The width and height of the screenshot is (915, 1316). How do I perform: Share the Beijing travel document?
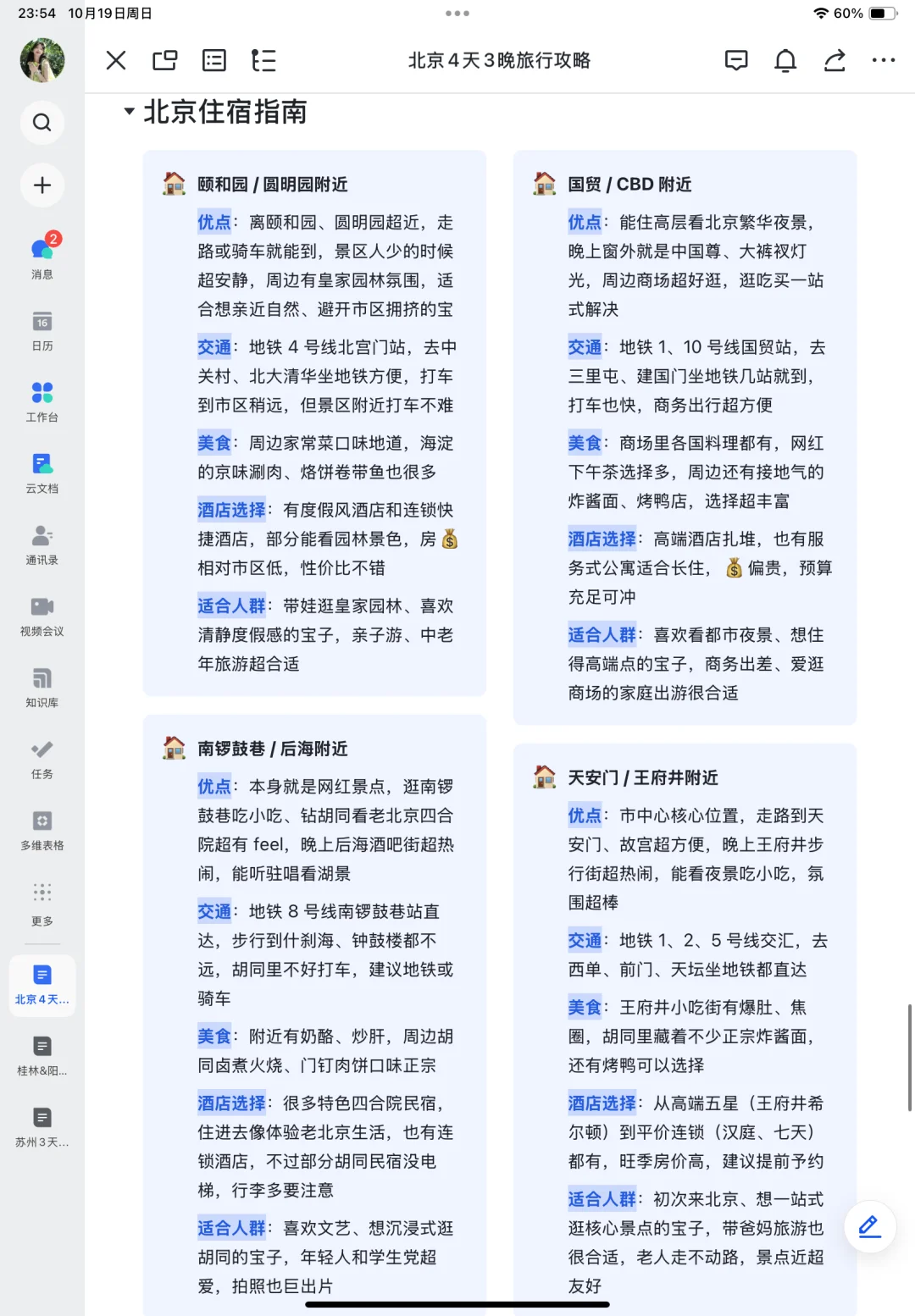pos(834,60)
